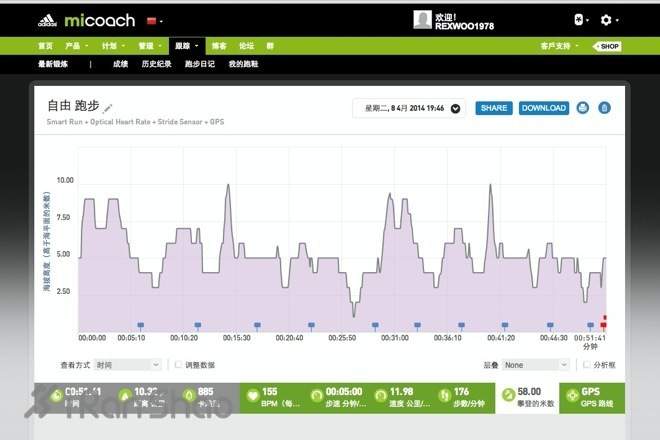660x440 pixels.
Task: Edit workout name with pencil icon
Action: click(x=108, y=108)
